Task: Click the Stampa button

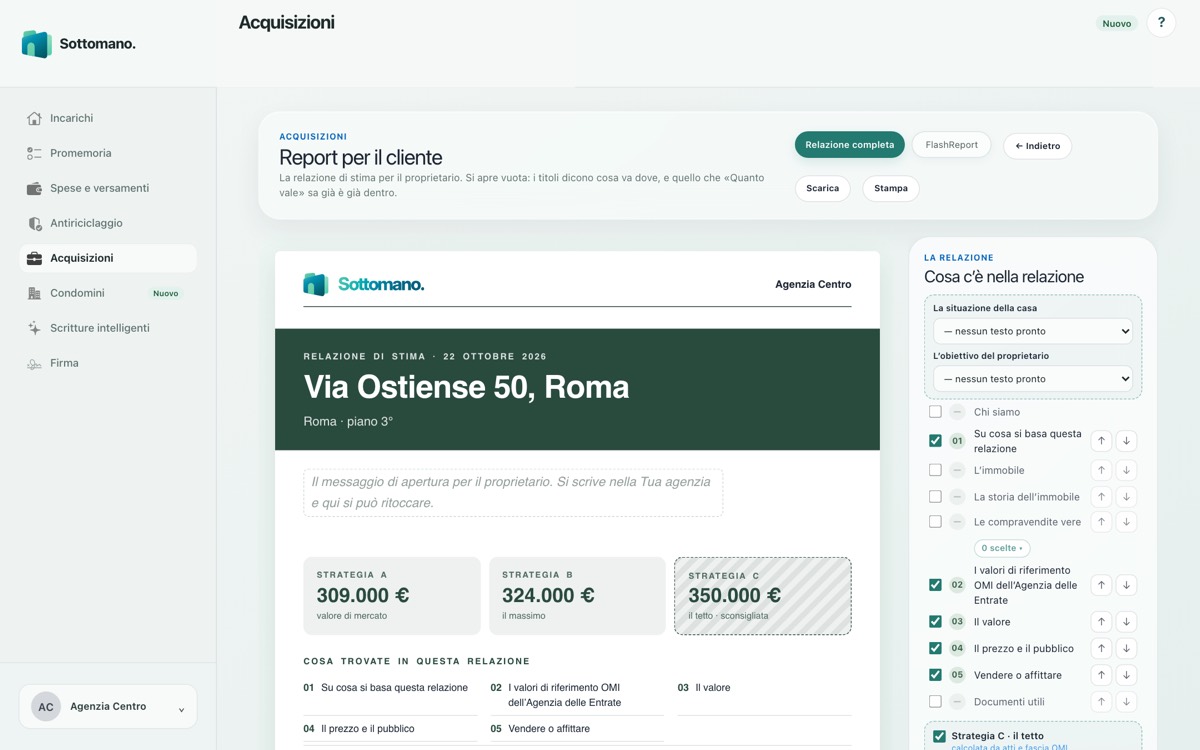Action: [x=891, y=188]
